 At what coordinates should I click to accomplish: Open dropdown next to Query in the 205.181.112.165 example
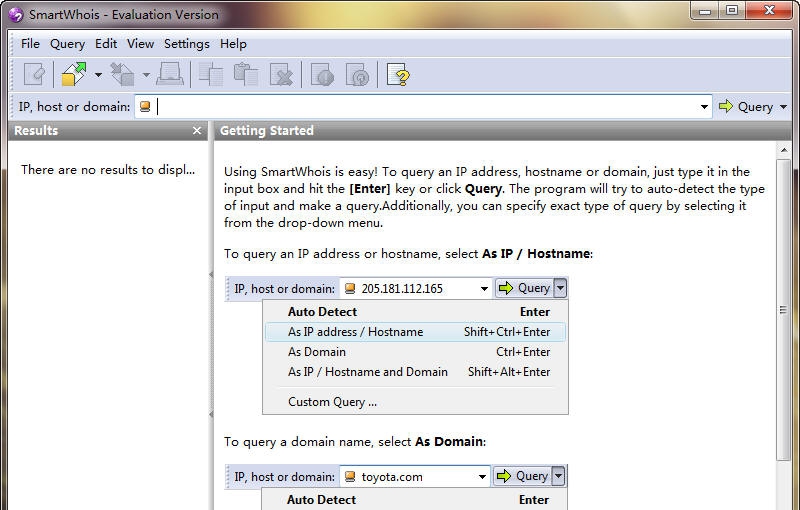coord(560,288)
